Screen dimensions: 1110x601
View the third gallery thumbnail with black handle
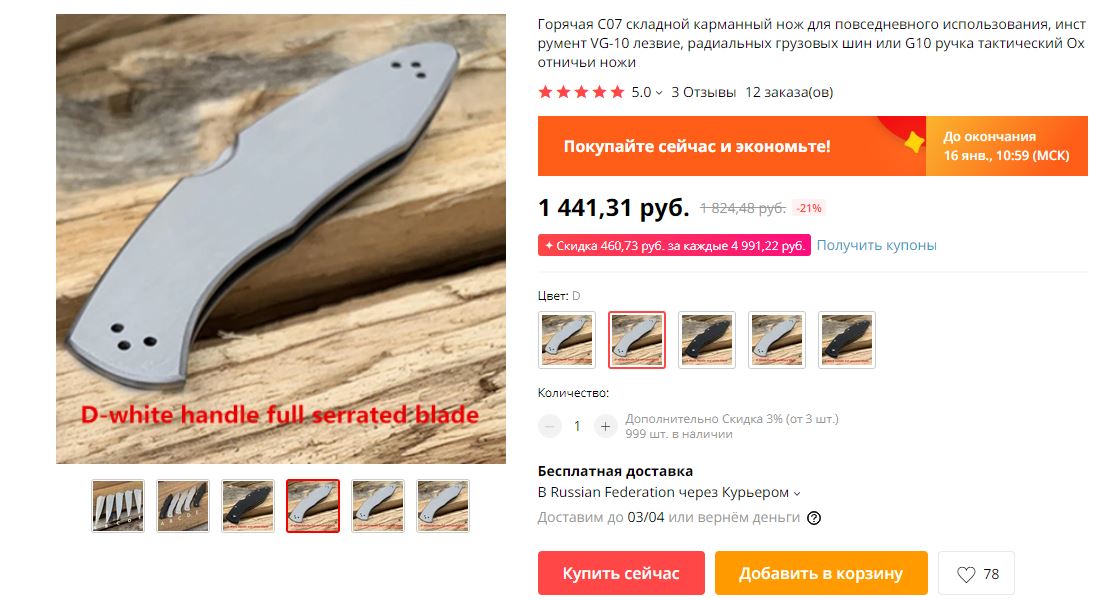pos(248,506)
